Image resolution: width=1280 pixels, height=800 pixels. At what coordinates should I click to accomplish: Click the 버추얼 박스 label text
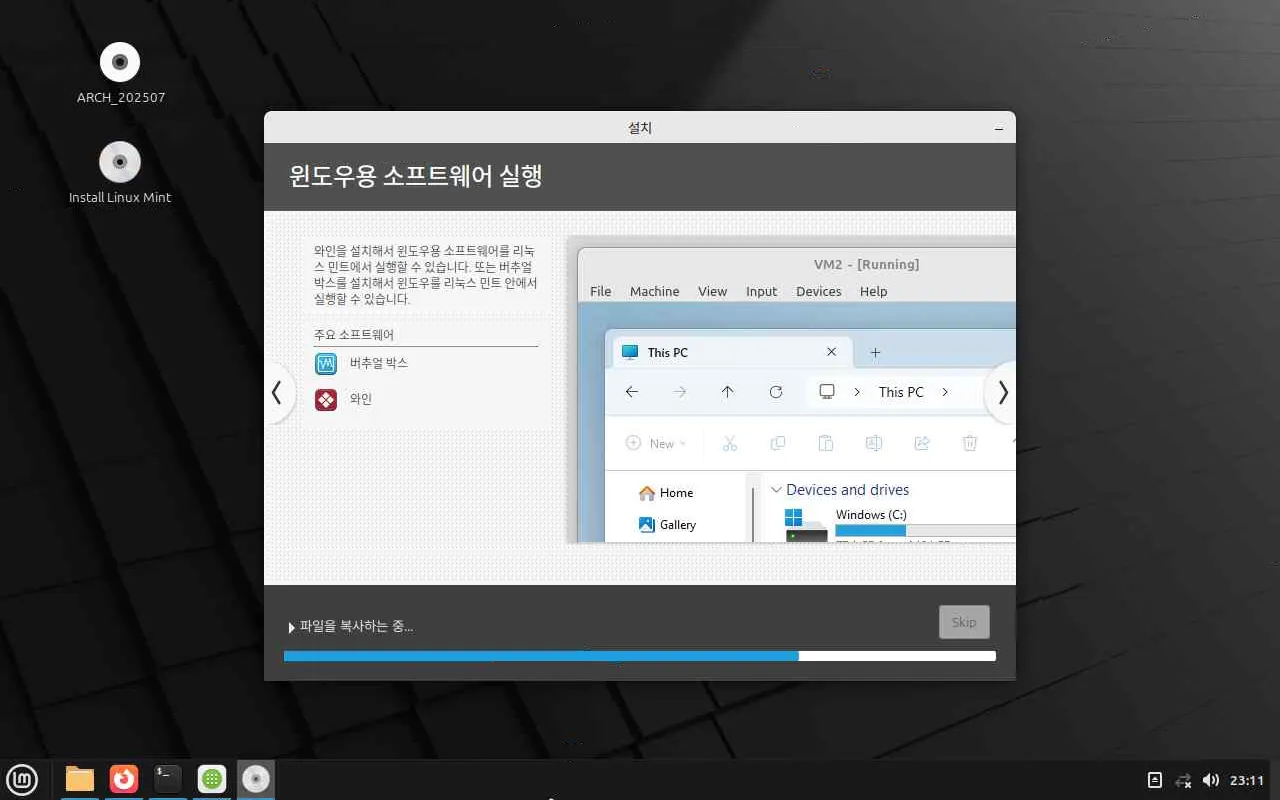(379, 363)
